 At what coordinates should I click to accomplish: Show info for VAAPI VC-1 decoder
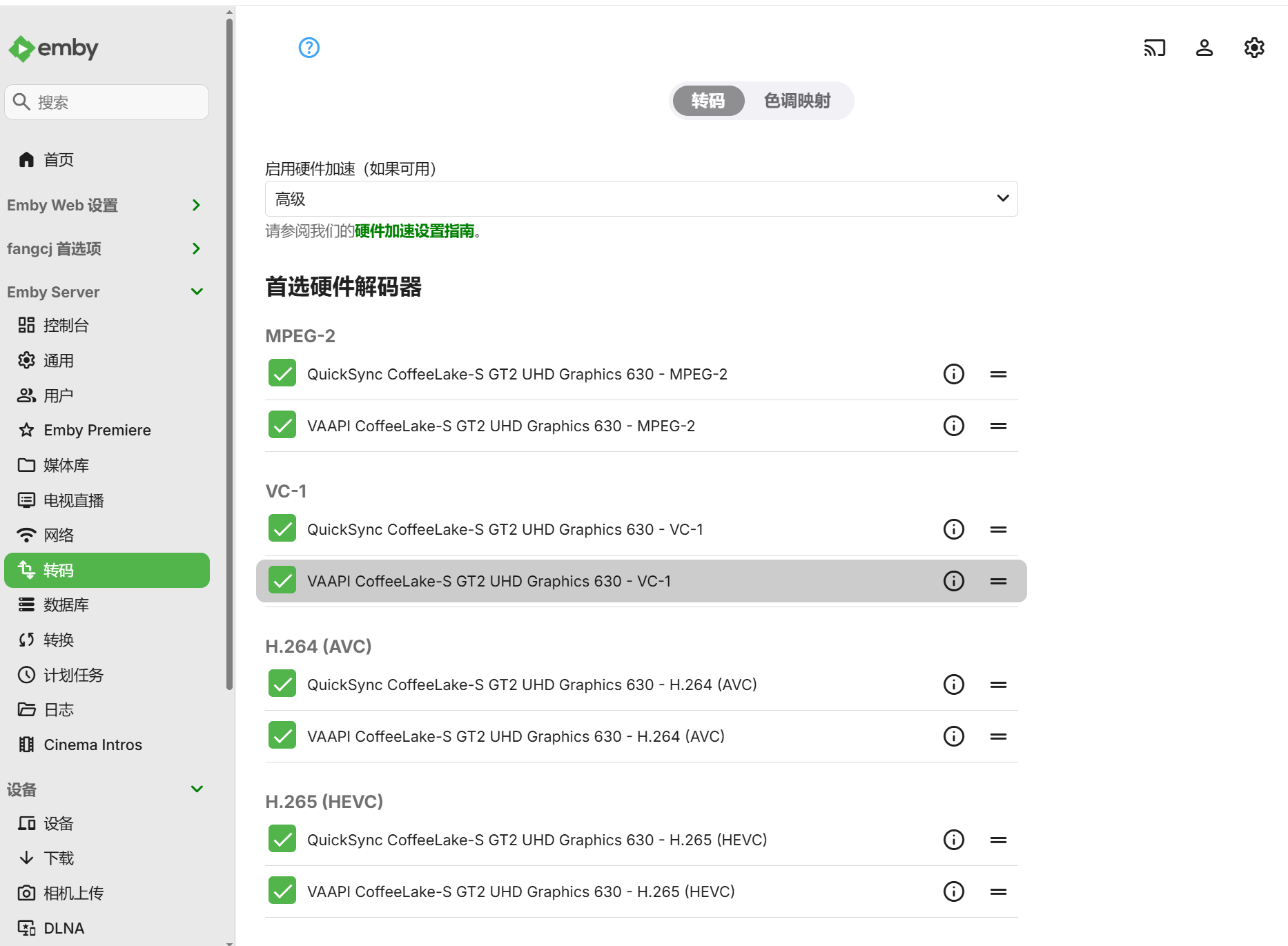click(x=953, y=581)
